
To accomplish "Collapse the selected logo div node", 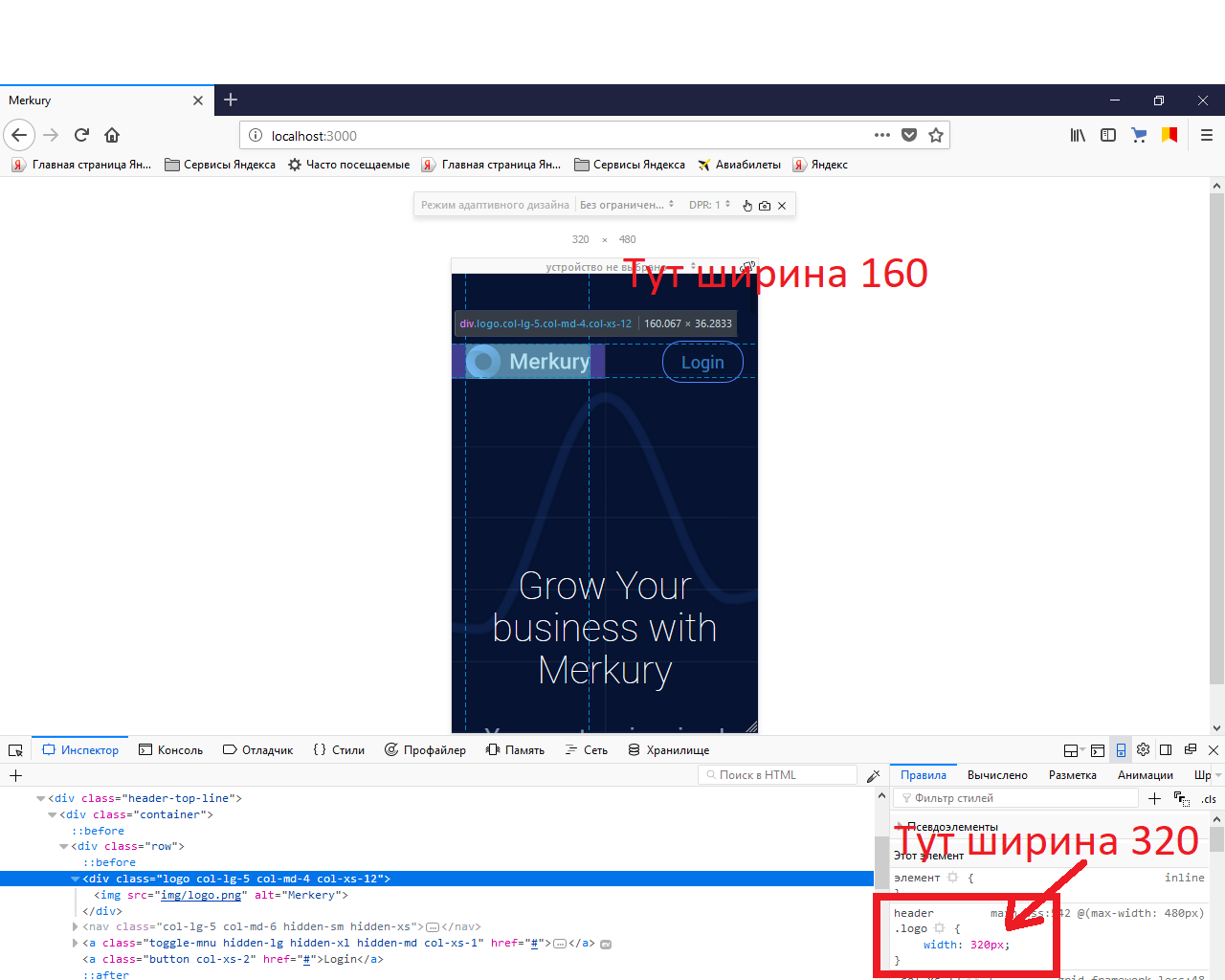I will point(76,879).
